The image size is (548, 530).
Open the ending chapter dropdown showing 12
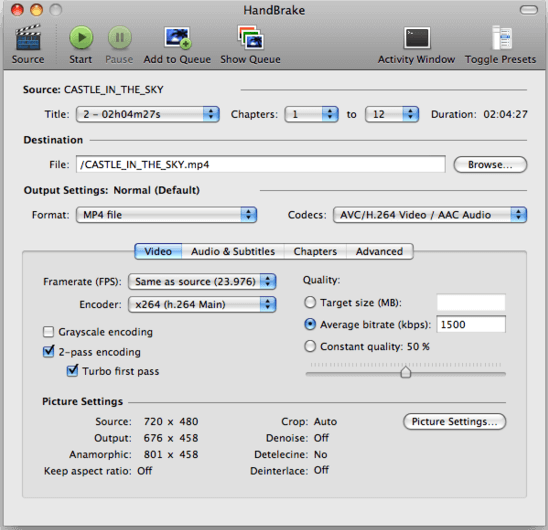tap(392, 114)
